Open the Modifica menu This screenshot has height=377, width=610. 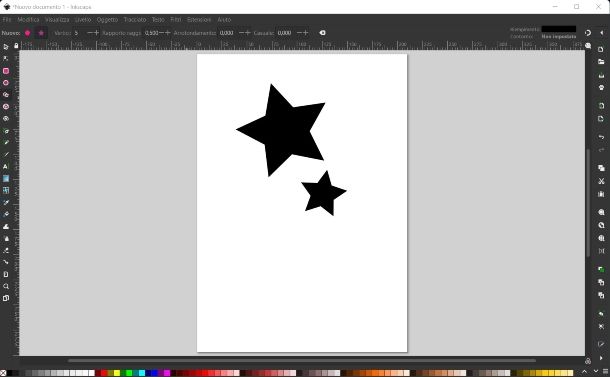(x=28, y=19)
